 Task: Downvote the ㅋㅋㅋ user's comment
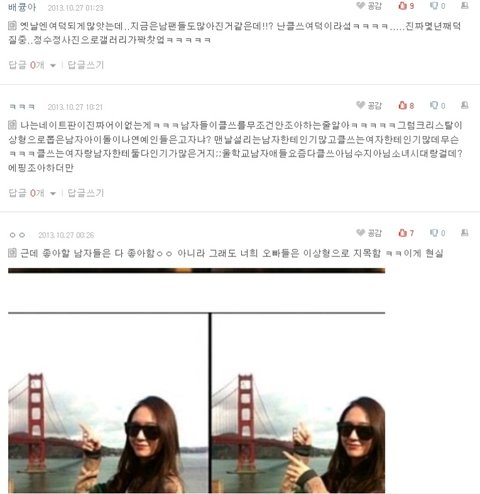tap(437, 105)
